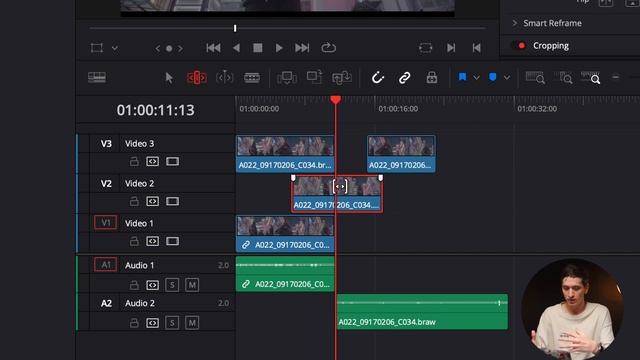Solo the Audio 2 track
This screenshot has width=640, height=360.
(172, 323)
